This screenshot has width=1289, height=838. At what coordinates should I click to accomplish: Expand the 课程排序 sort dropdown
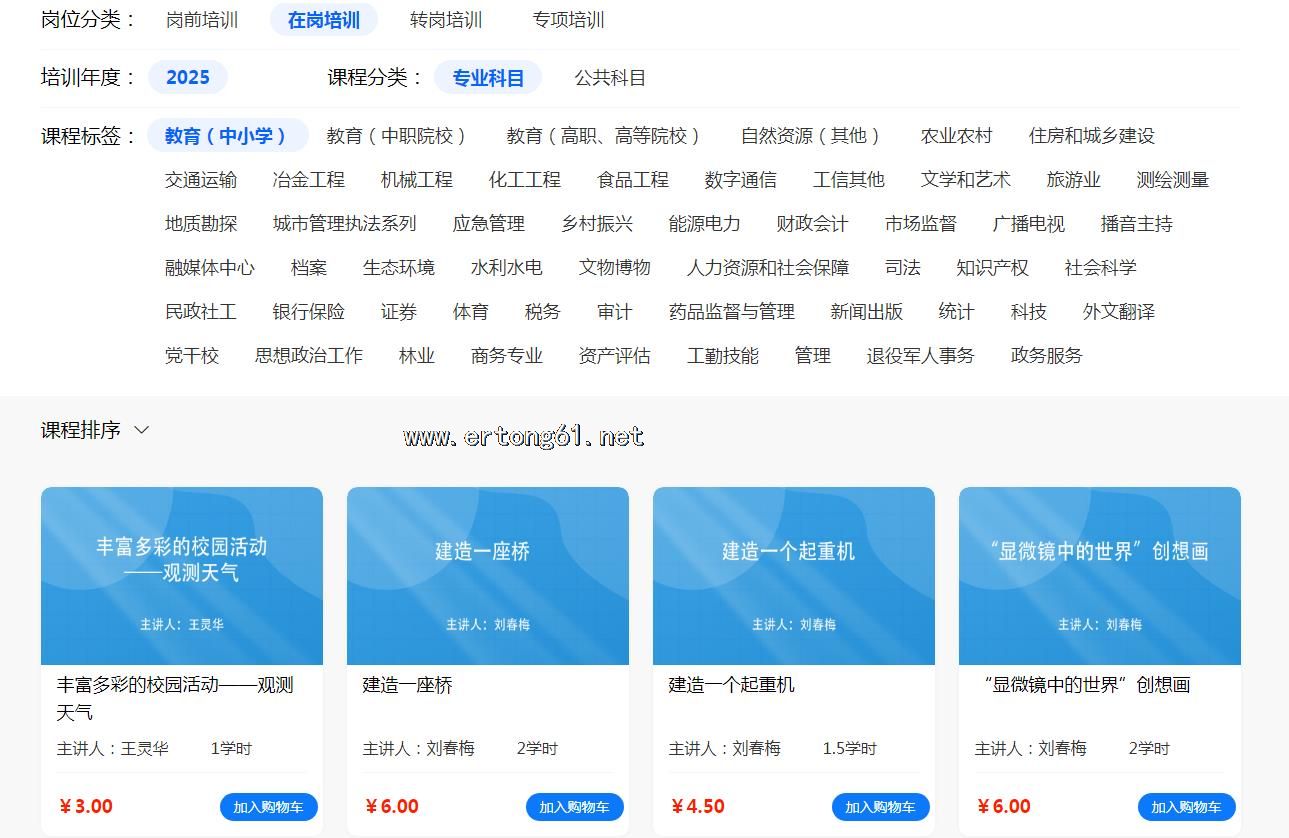[x=95, y=430]
